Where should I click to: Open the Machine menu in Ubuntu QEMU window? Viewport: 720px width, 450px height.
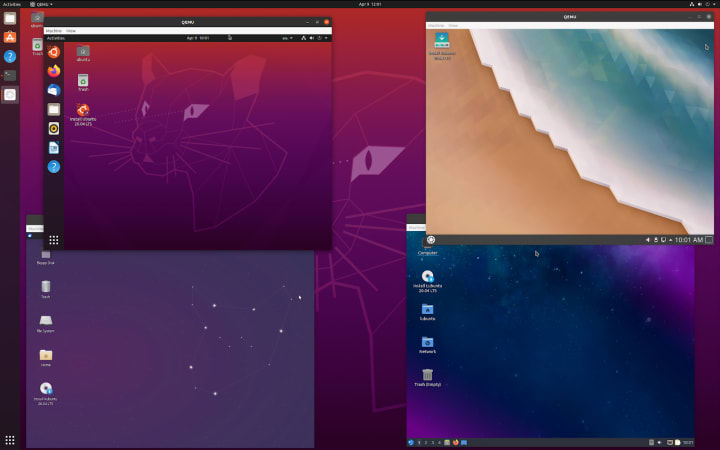pyautogui.click(x=54, y=31)
